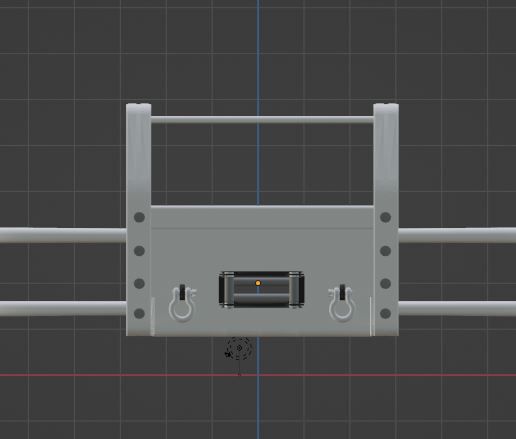
Task: Select the thin top crossbar between uprights
Action: click(x=262, y=120)
